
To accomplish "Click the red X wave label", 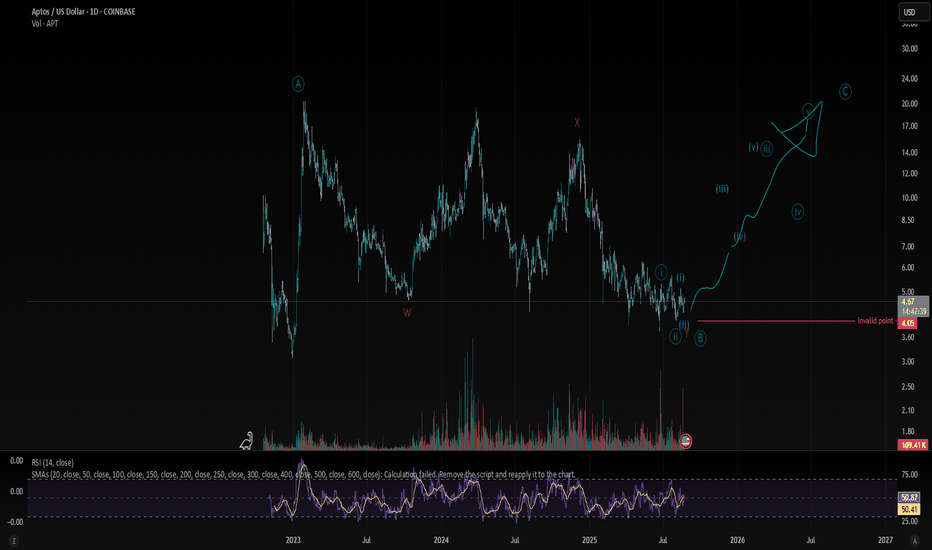I will click(577, 122).
